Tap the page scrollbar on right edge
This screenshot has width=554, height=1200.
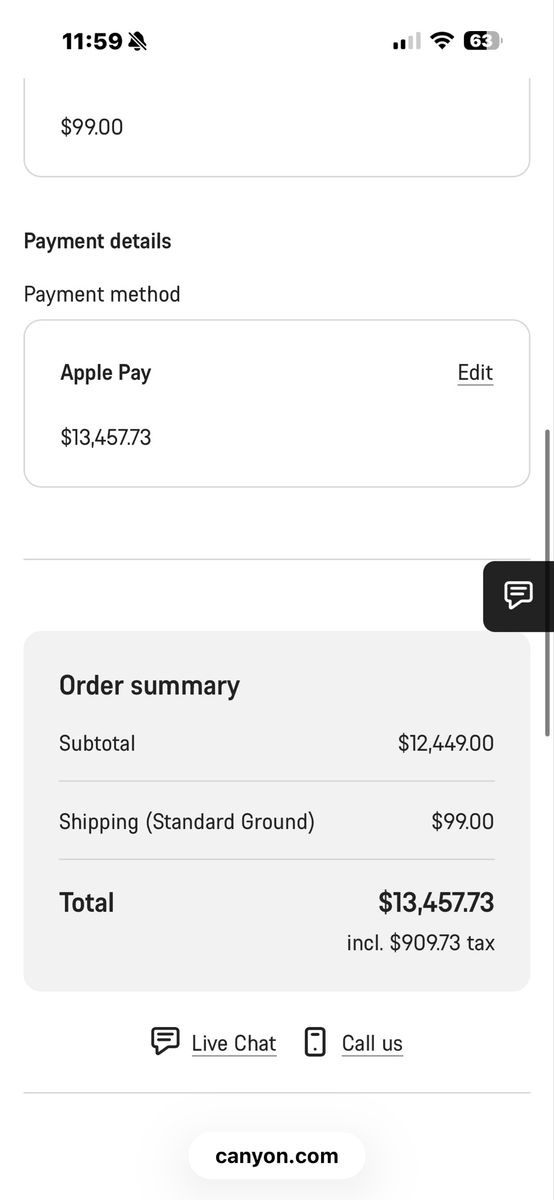click(547, 583)
